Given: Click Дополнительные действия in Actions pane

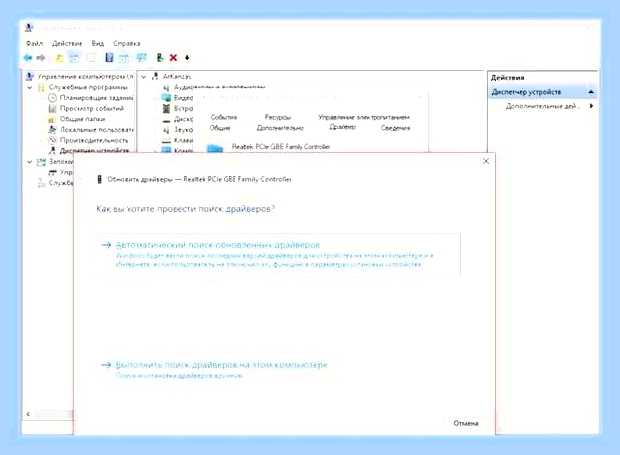Looking at the screenshot, I should coord(542,106).
